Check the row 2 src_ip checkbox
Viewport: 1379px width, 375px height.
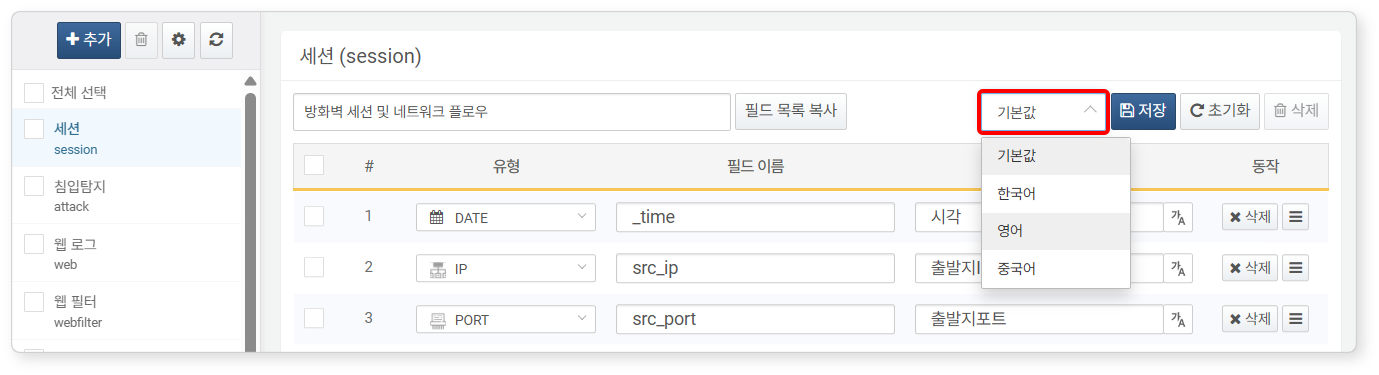(314, 267)
